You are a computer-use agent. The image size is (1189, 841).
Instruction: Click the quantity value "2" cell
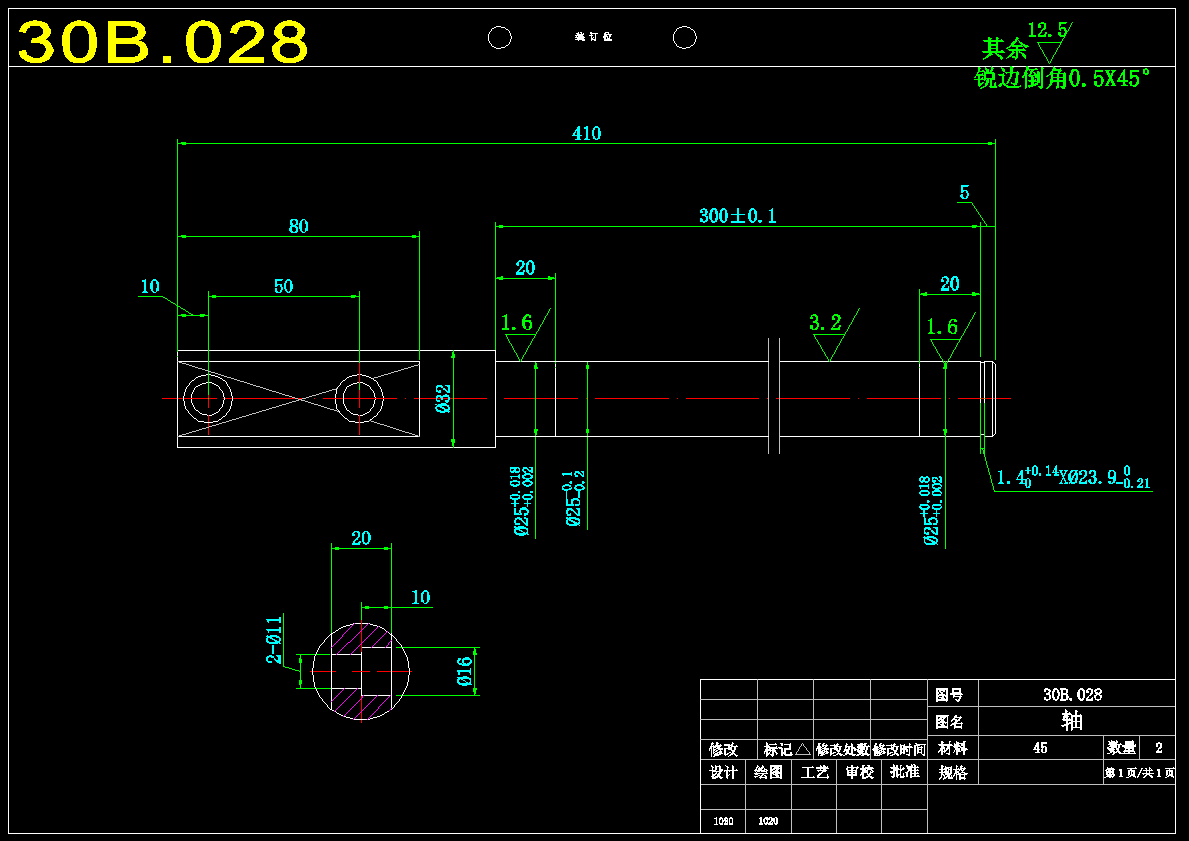tap(1159, 748)
